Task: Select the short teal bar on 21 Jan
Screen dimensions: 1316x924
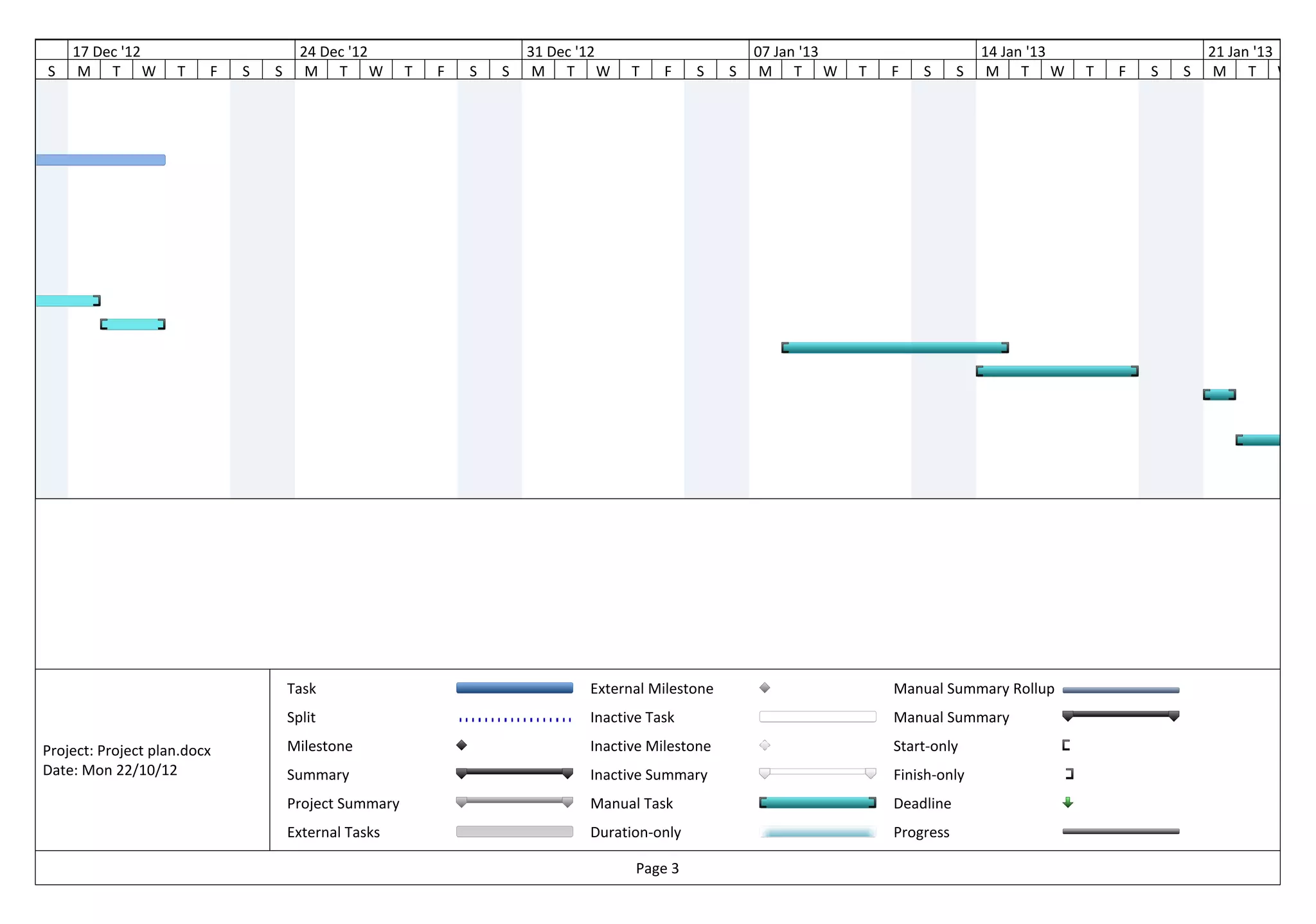Action: tap(1219, 395)
